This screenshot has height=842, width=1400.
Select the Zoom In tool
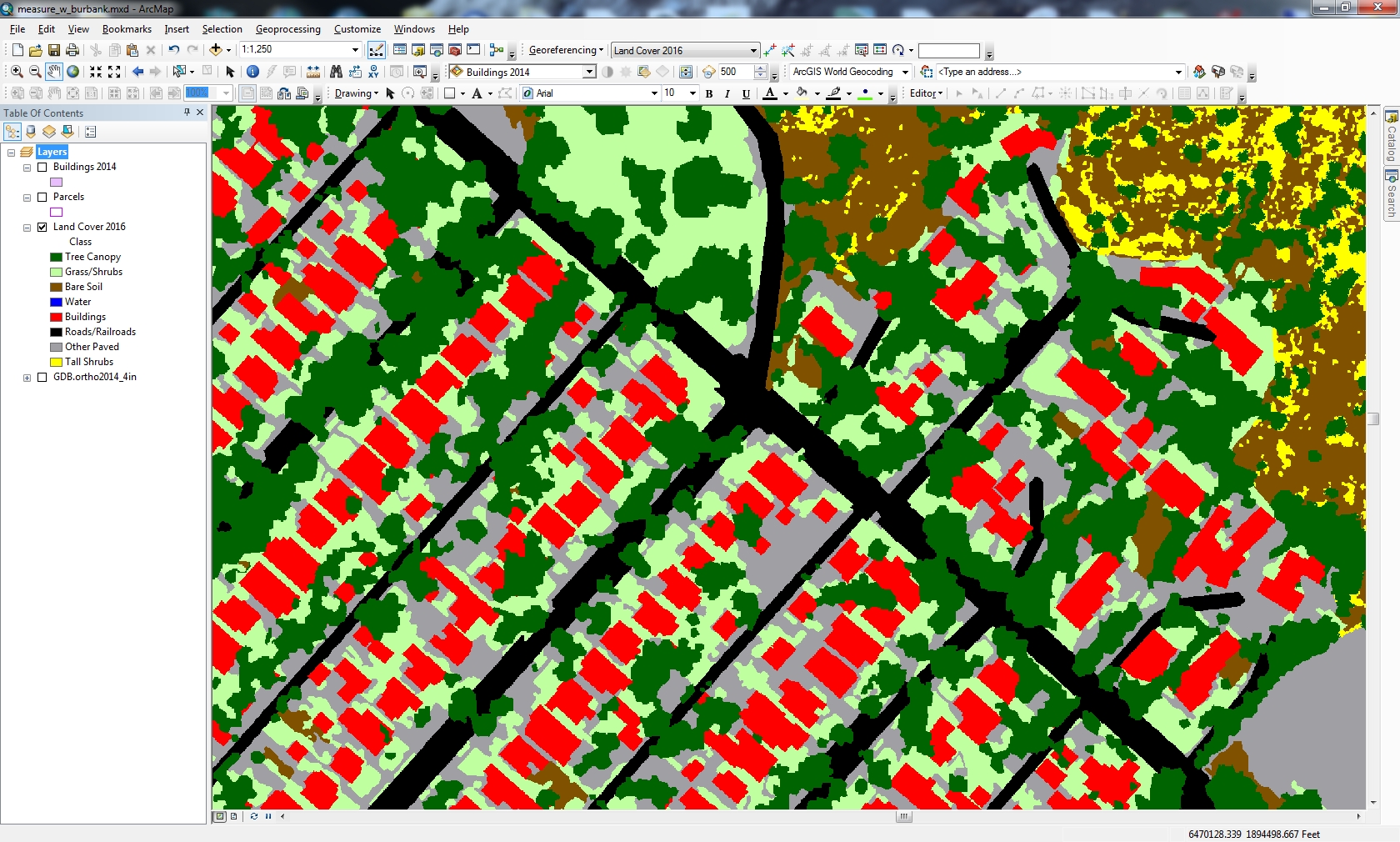17,72
